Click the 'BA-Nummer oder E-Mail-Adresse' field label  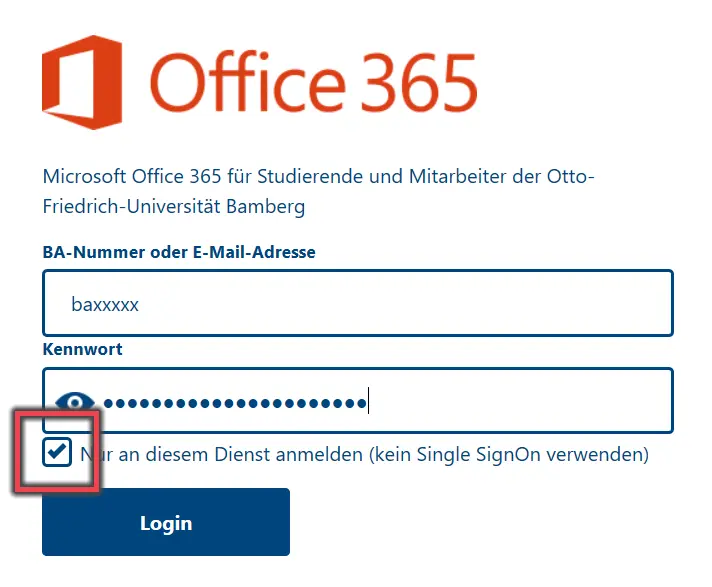(179, 252)
